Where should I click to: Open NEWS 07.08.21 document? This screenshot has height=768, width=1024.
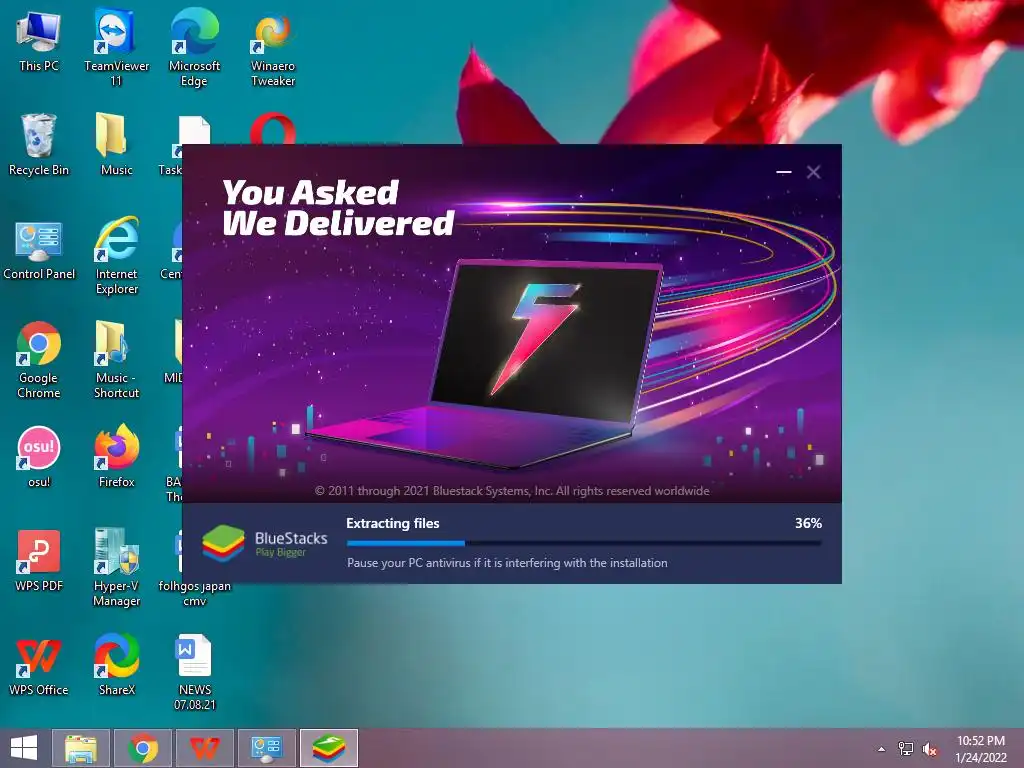coord(194,671)
